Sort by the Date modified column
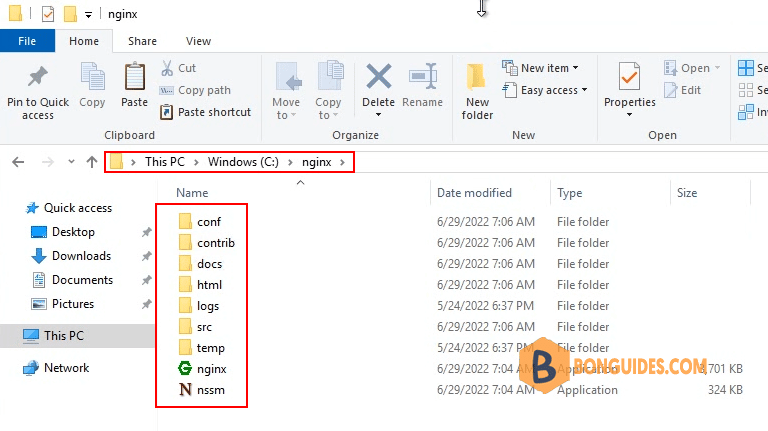 474,193
